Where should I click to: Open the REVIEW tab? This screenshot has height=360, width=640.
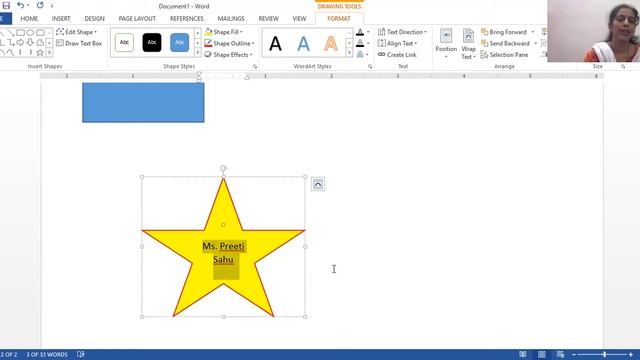pyautogui.click(x=269, y=18)
